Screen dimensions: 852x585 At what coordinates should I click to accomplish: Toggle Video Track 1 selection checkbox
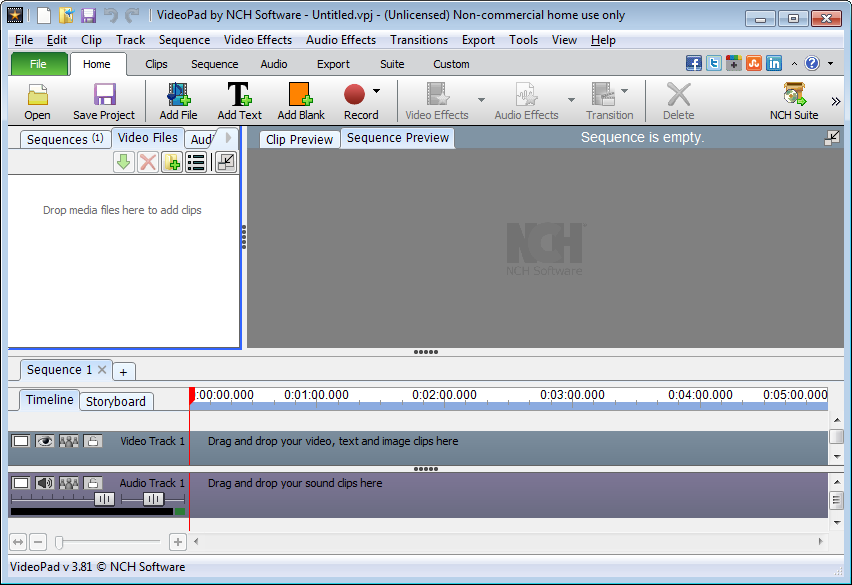(21, 441)
